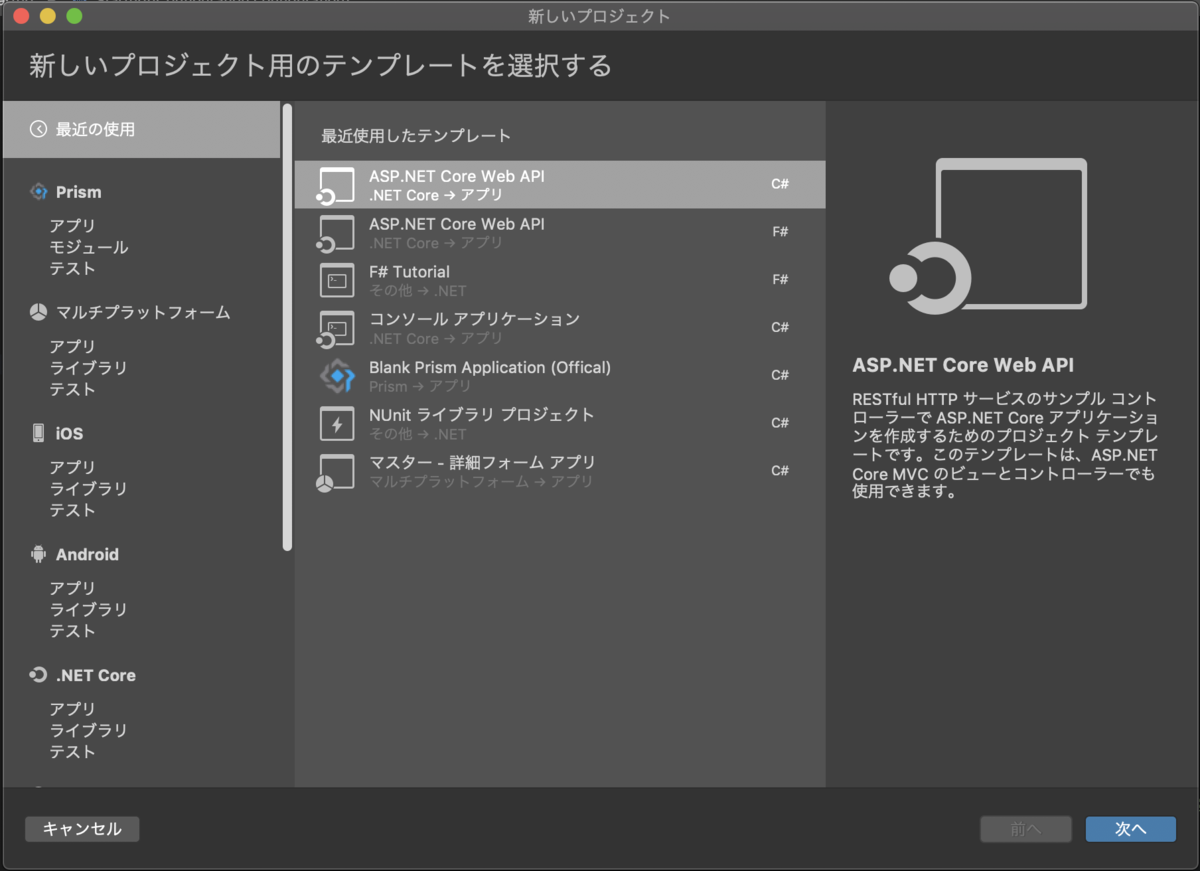Open アプリ under .NET Core
The image size is (1200, 871).
[x=73, y=709]
